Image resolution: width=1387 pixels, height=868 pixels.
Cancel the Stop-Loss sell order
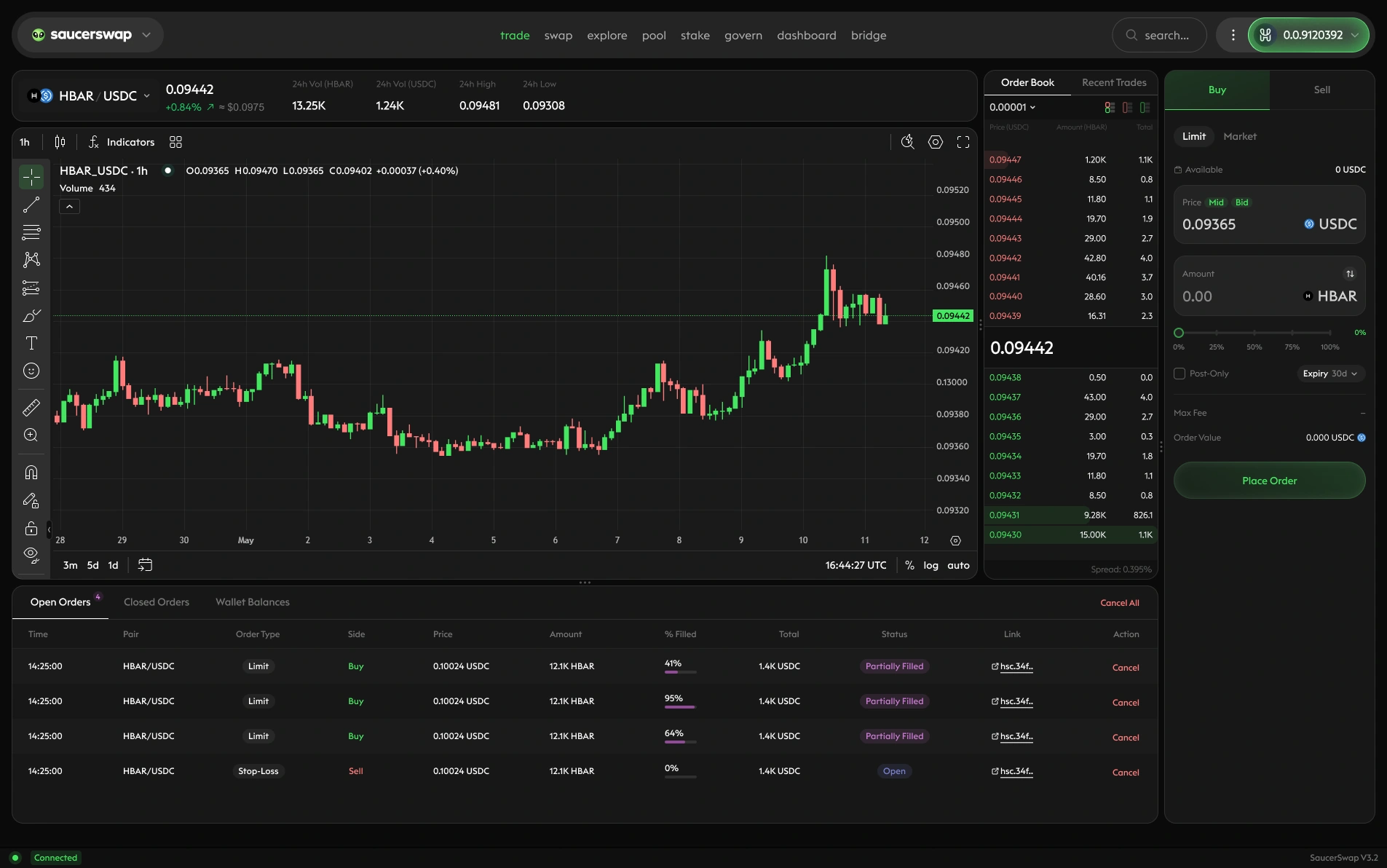pyautogui.click(x=1126, y=773)
